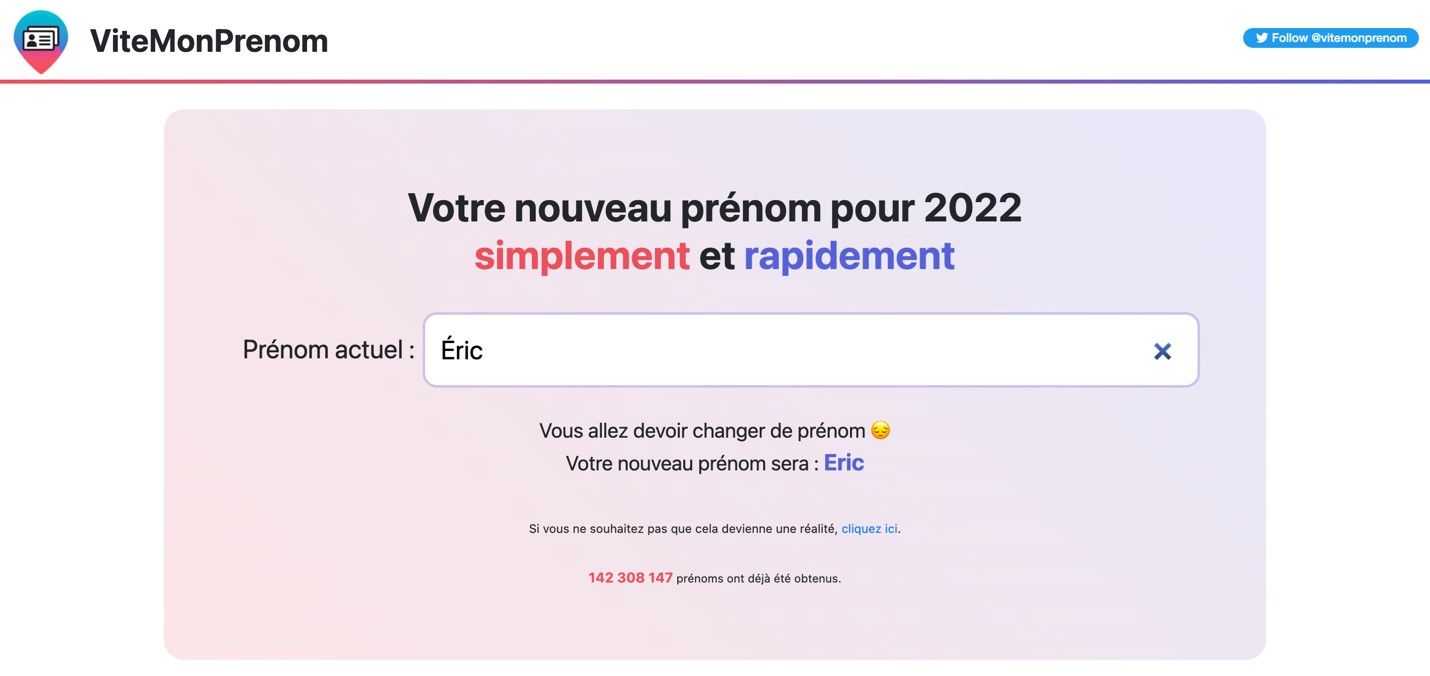Click the word "et" in the heading
1430x676 pixels.
pyautogui.click(x=717, y=256)
